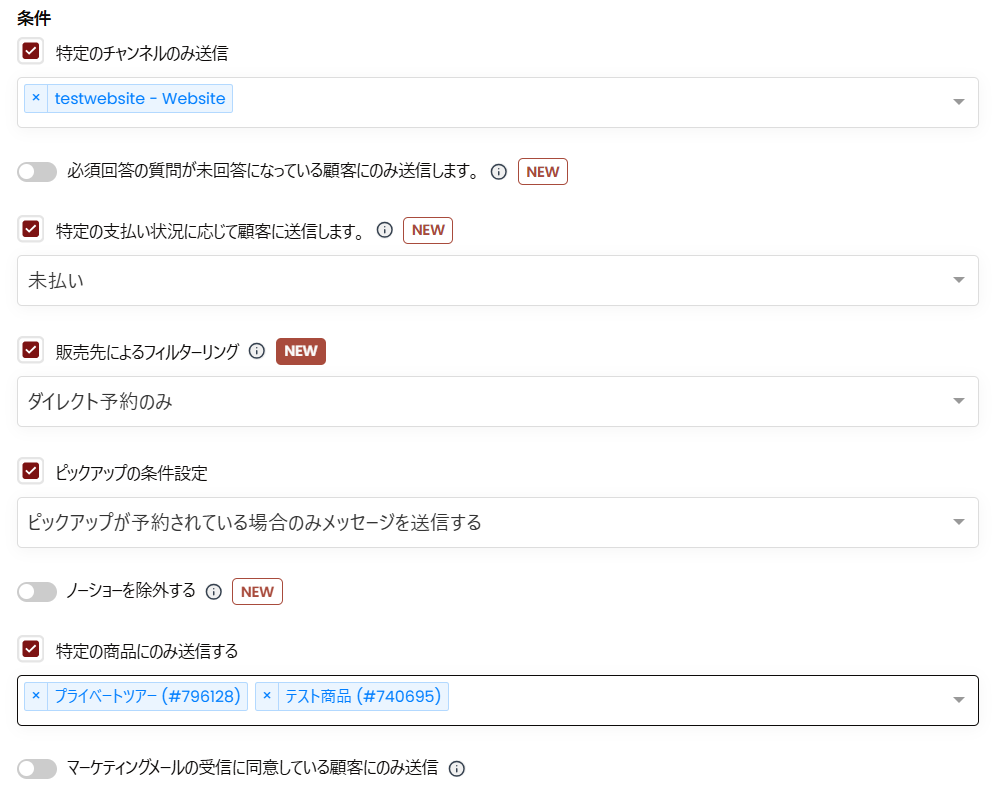Enable the ノーショーを除外する toggle

(37, 592)
